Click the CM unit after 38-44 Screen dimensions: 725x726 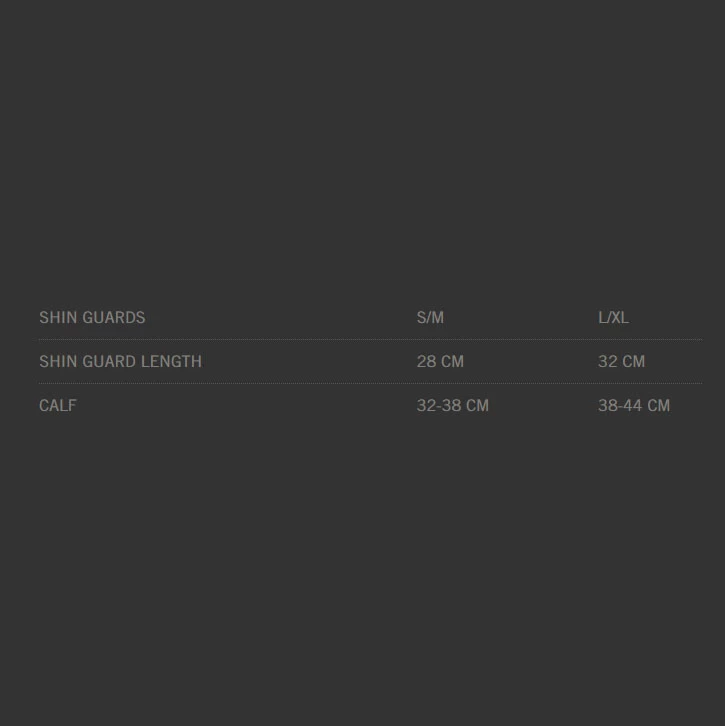coord(658,406)
